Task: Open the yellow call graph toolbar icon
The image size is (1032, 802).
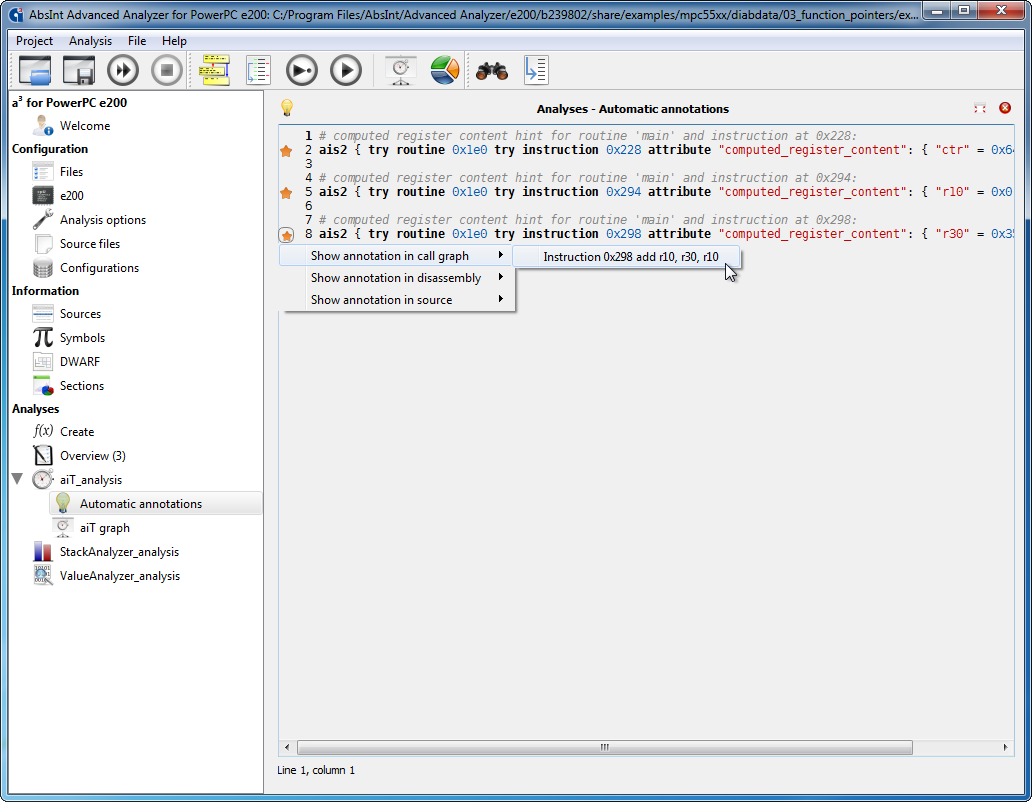Action: (215, 70)
